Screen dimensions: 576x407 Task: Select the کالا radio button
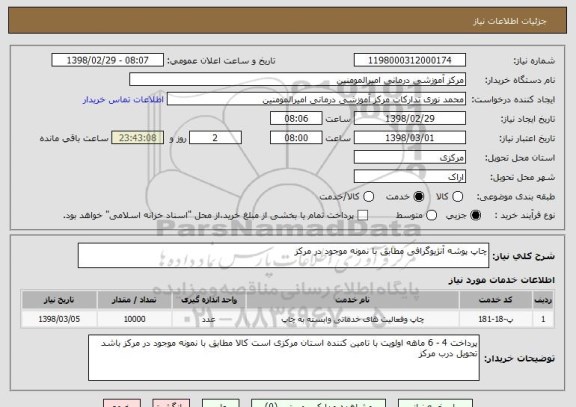coord(457,197)
